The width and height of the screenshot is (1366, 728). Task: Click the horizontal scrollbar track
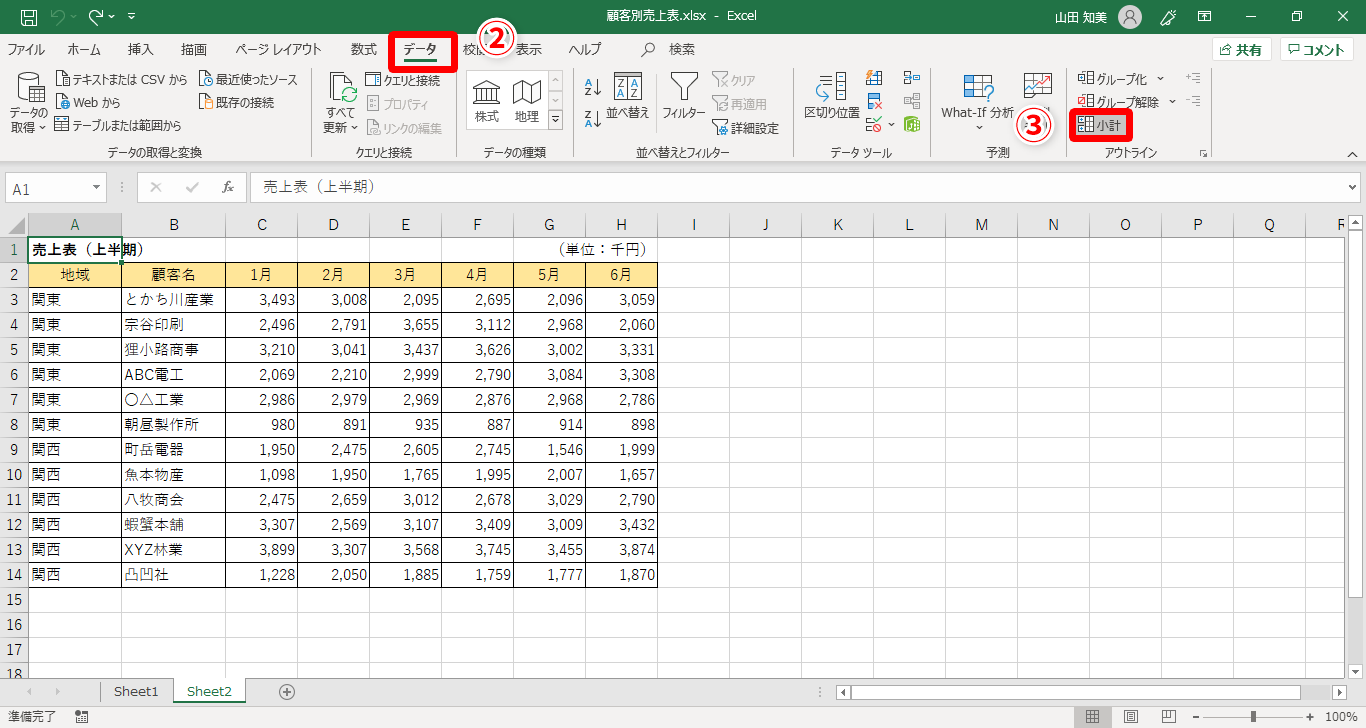(1090, 692)
